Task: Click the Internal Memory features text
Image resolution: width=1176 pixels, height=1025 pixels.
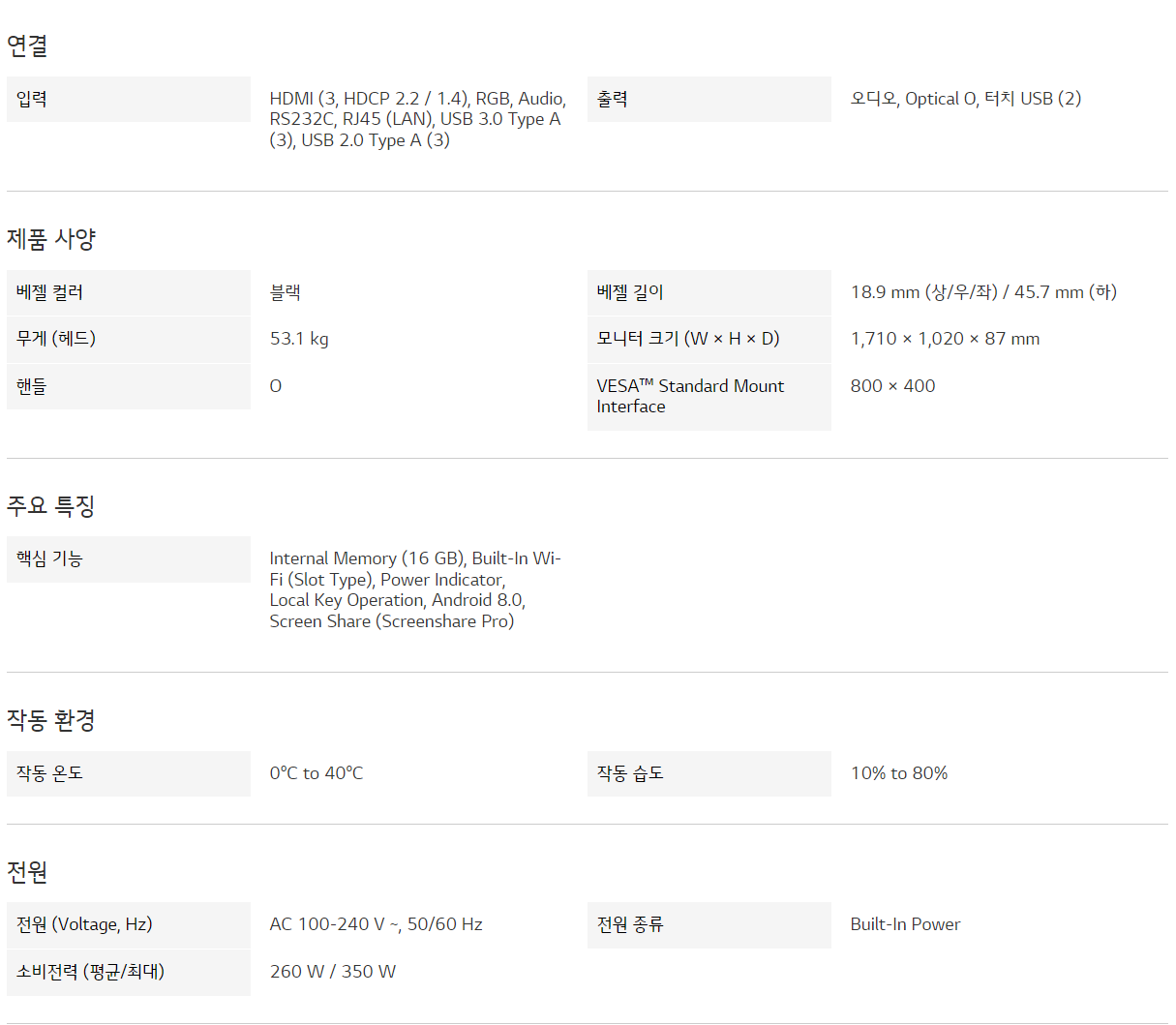Action: click(x=414, y=589)
